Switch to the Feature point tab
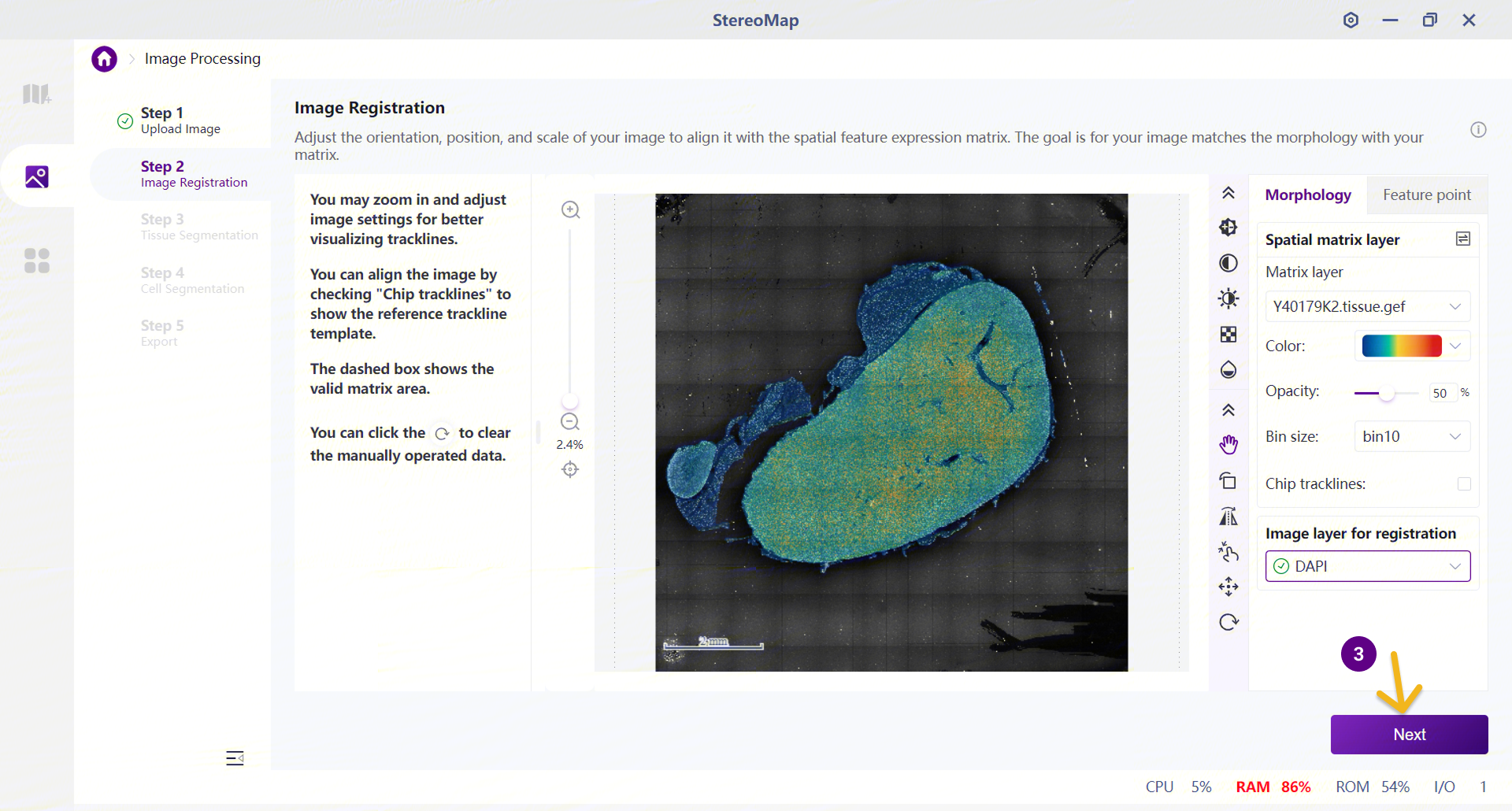 (x=1427, y=194)
